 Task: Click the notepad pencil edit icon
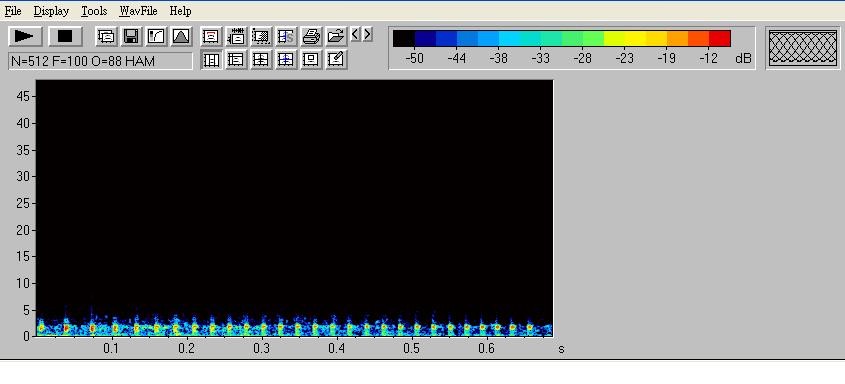click(336, 59)
